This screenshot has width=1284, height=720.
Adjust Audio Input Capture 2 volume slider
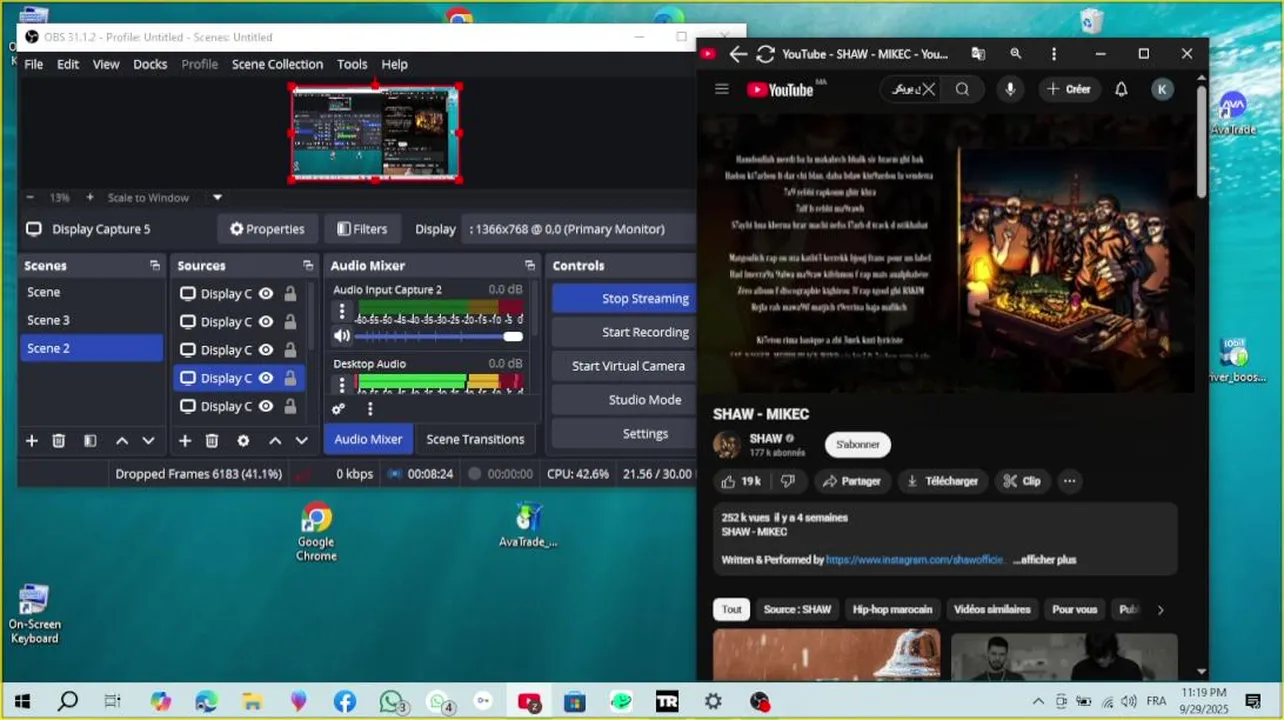click(438, 337)
